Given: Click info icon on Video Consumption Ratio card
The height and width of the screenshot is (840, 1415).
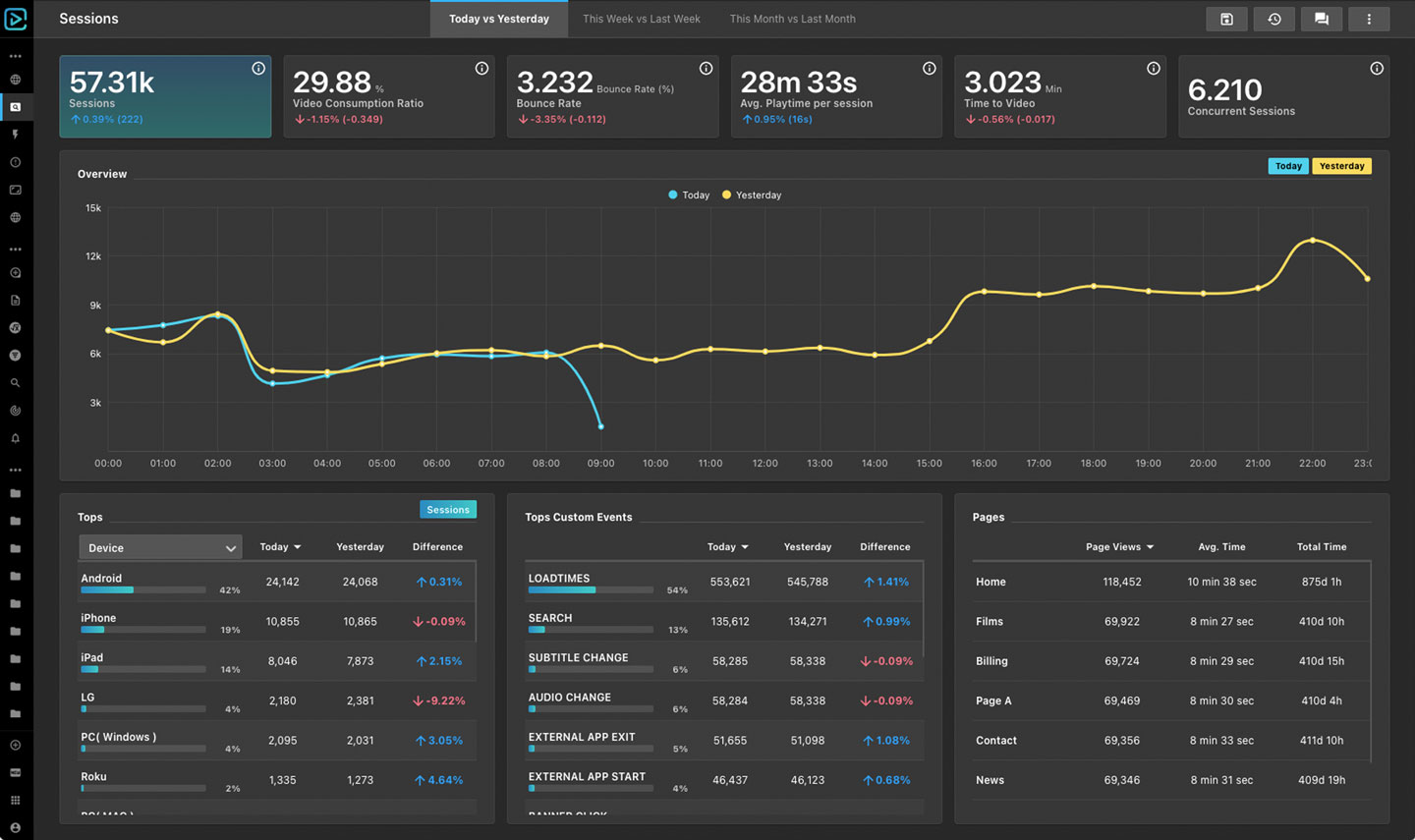Looking at the screenshot, I should click(x=481, y=68).
